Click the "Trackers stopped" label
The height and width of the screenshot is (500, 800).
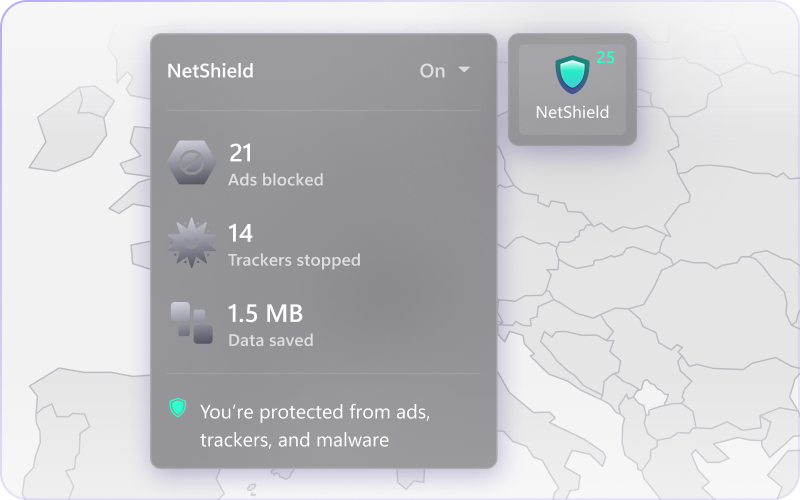294,260
